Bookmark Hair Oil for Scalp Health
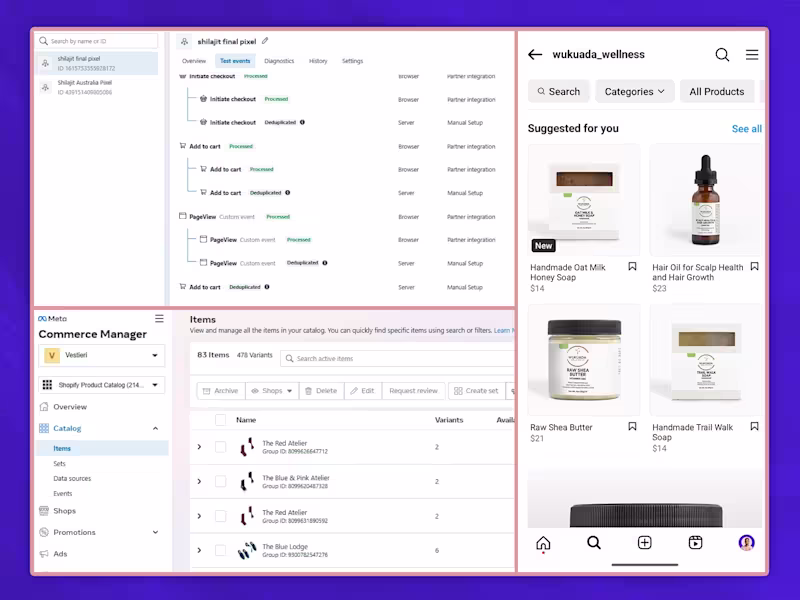 point(755,266)
